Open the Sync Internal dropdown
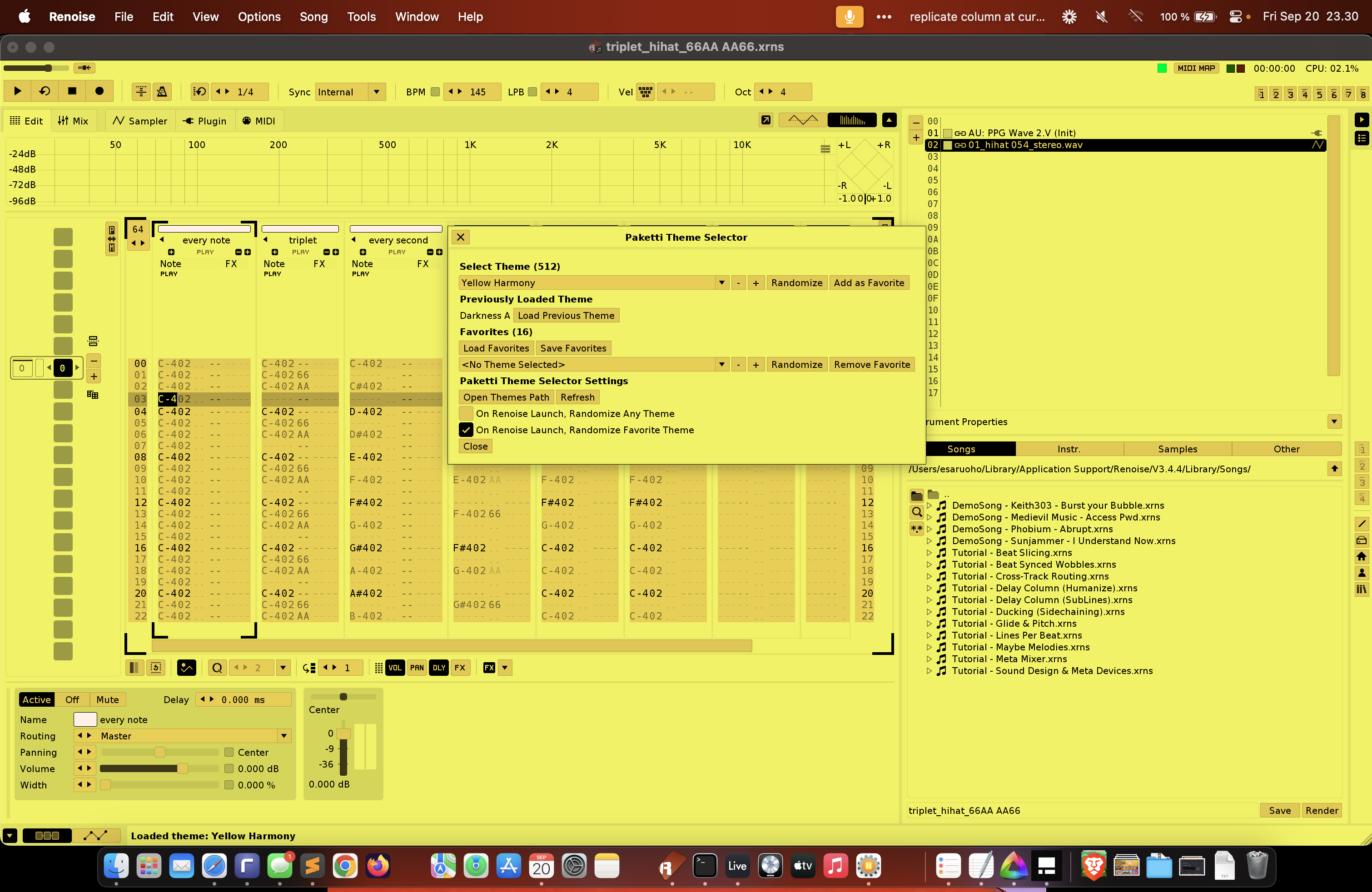This screenshot has width=1372, height=892. tap(377, 92)
